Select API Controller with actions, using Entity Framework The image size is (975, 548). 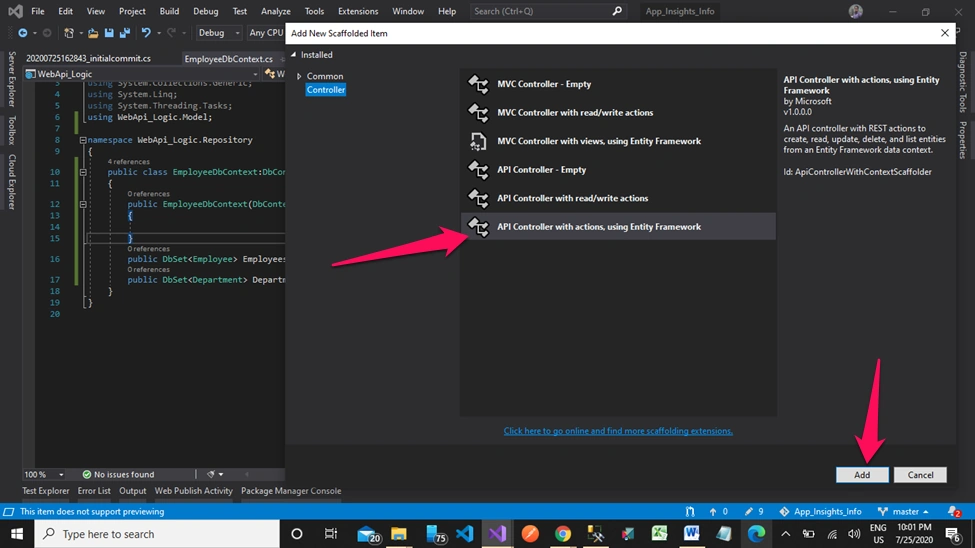pos(618,227)
